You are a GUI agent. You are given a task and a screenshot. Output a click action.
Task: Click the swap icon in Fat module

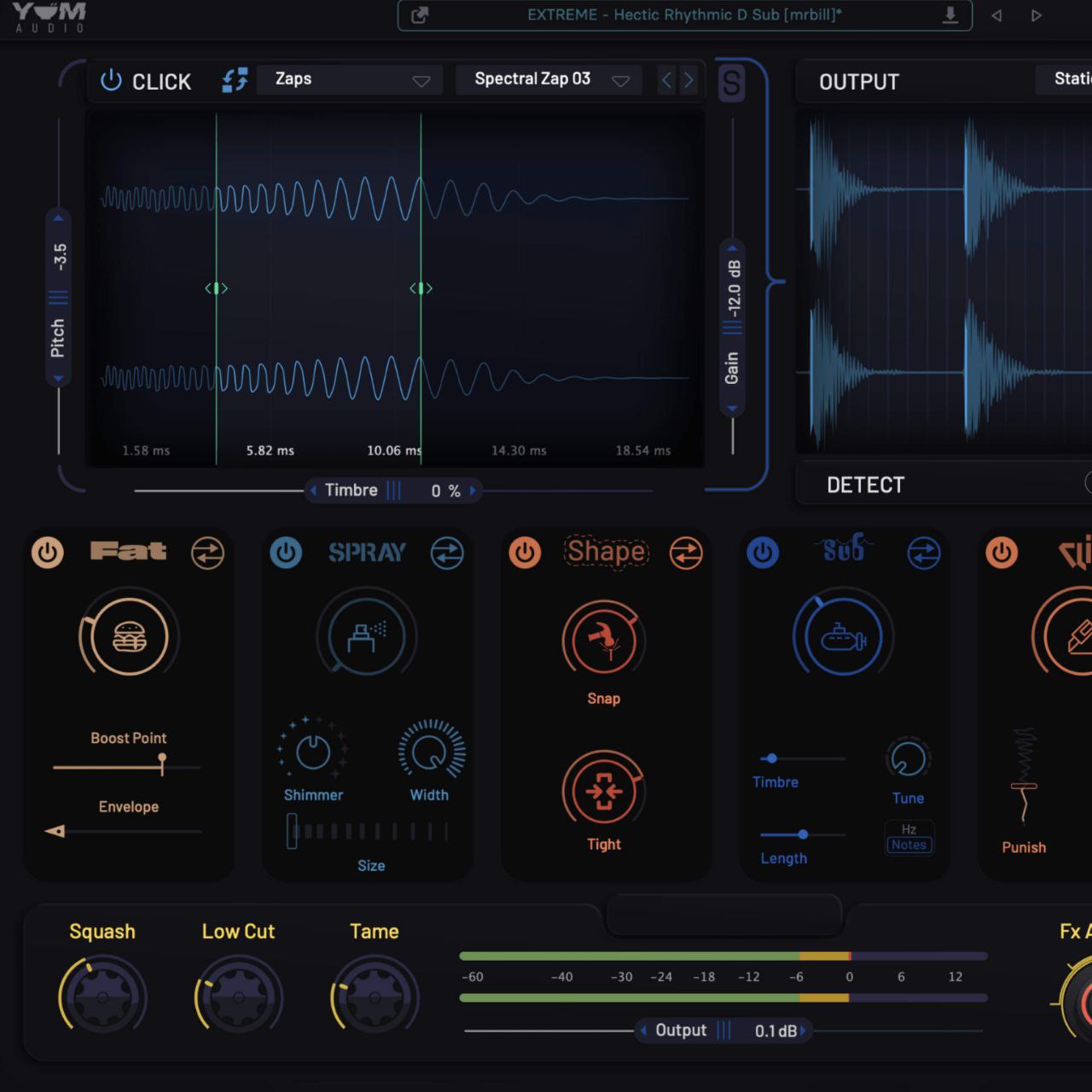coord(207,553)
